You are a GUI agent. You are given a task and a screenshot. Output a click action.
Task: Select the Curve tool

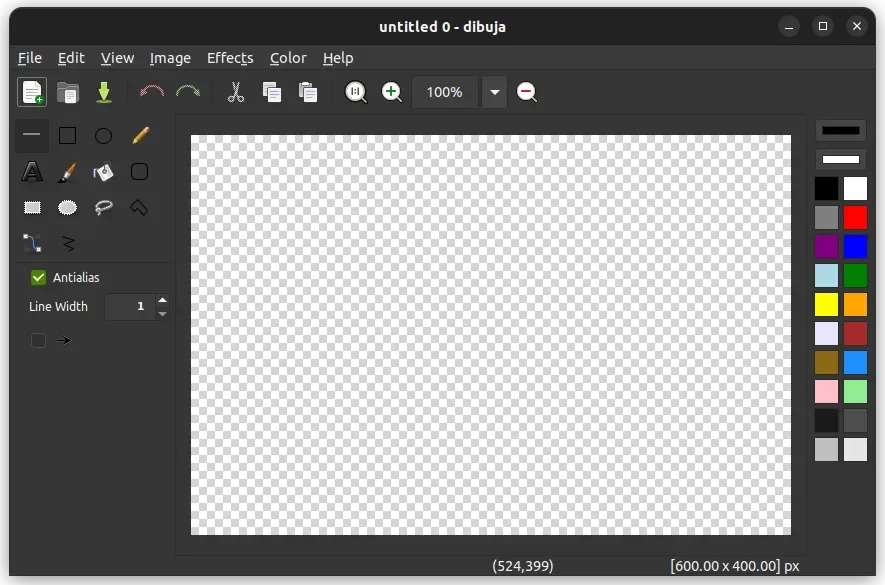[x=32, y=243]
